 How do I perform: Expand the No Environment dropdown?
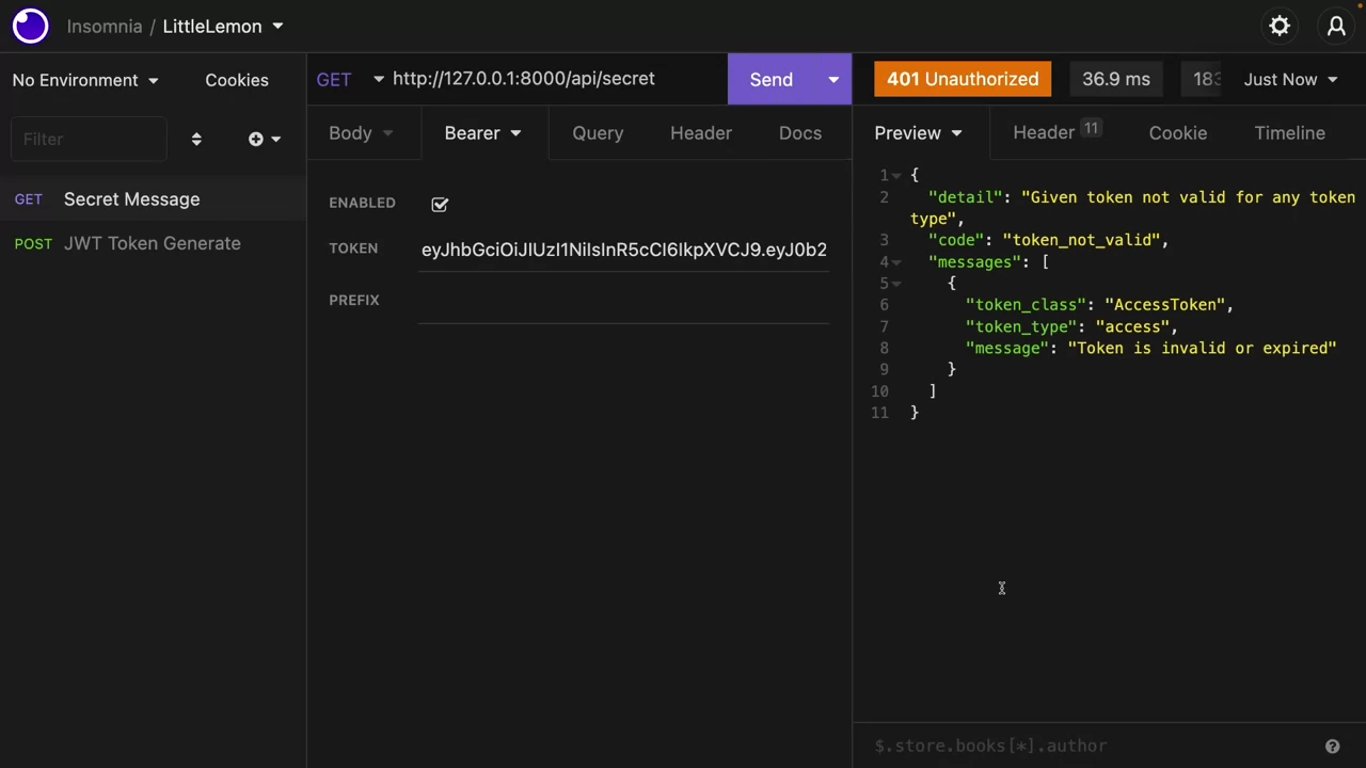click(85, 80)
